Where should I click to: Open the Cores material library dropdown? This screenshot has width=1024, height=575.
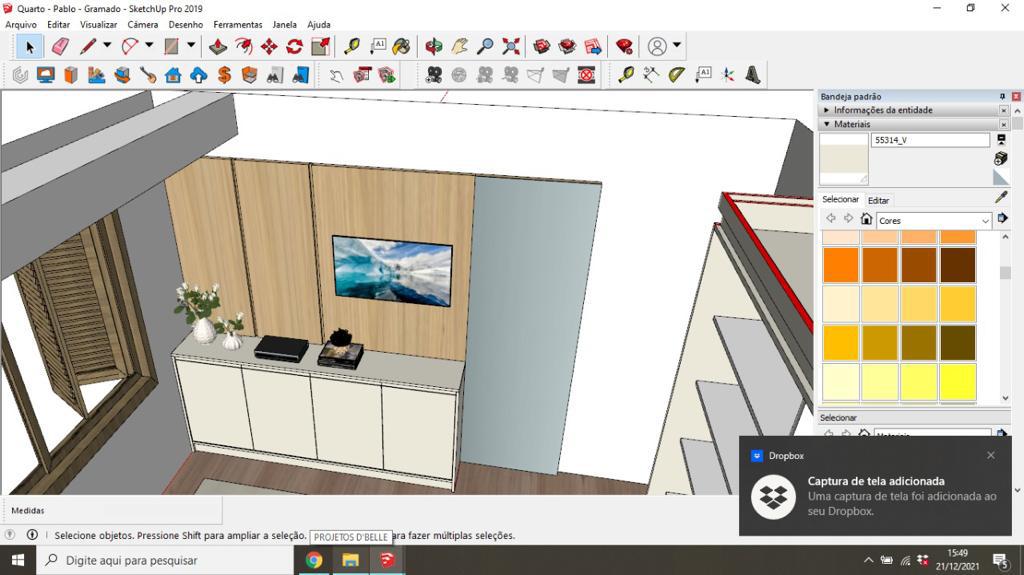tap(934, 221)
